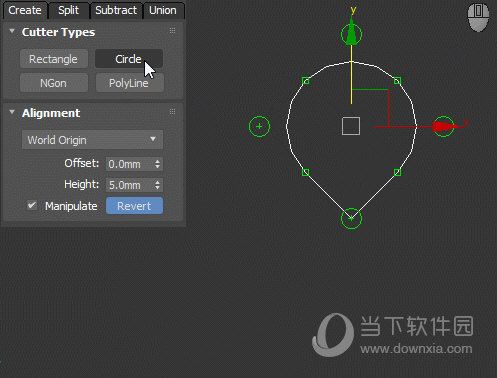Select the left green circle plus manipulator
Image resolution: width=497 pixels, height=378 pixels.
point(259,126)
